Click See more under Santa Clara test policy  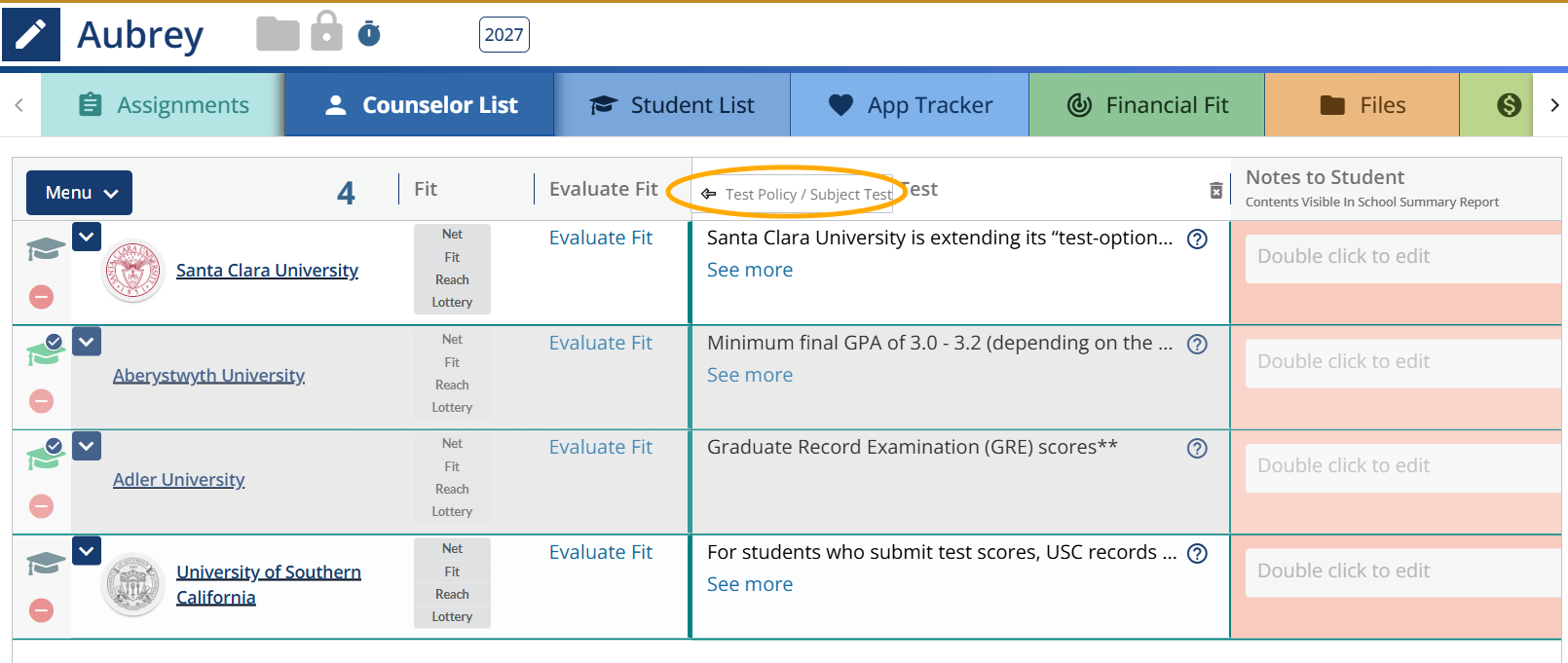(x=750, y=270)
